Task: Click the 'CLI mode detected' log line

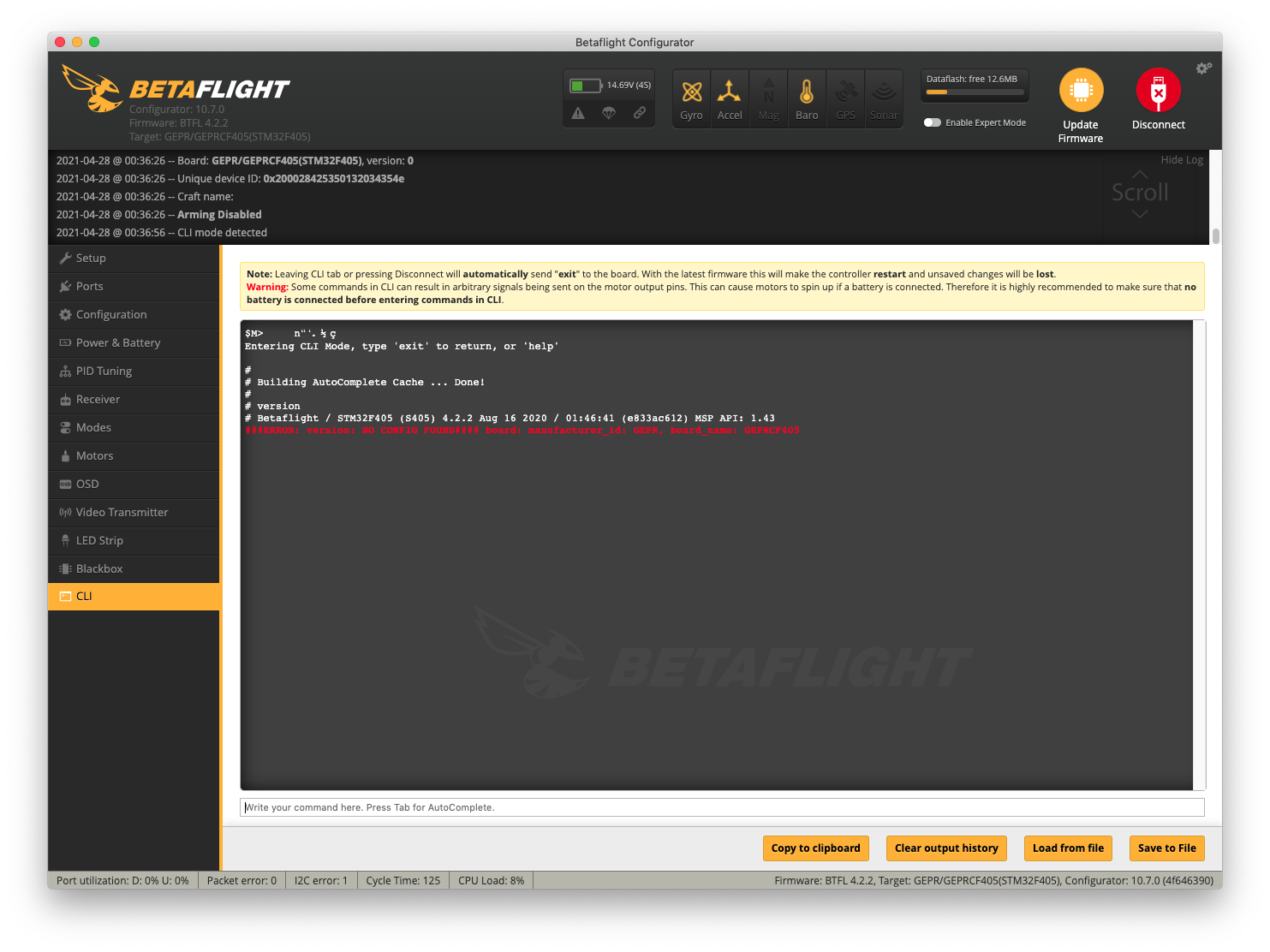Action: click(x=161, y=233)
